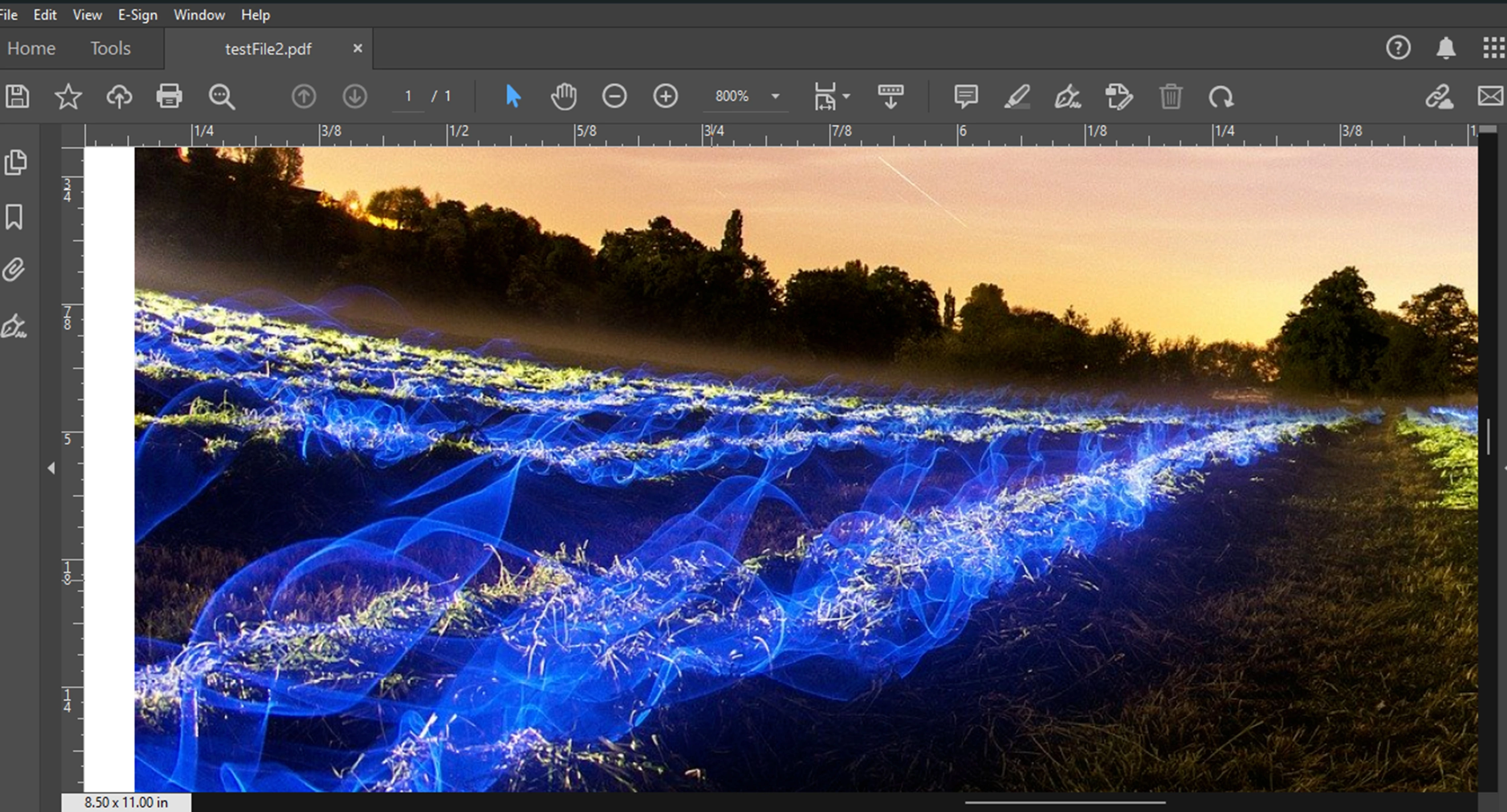Expand the collapsed left navigation pane
Screen dimensions: 1507x812
[x=51, y=468]
